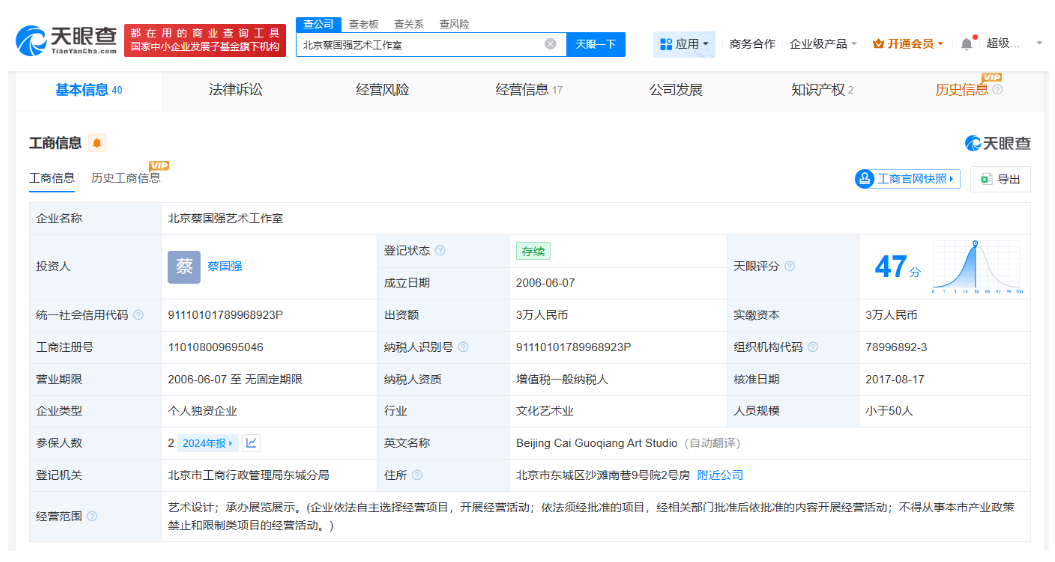
Task: Click the 历史信息 help icon
Action: pyautogui.click(x=997, y=90)
